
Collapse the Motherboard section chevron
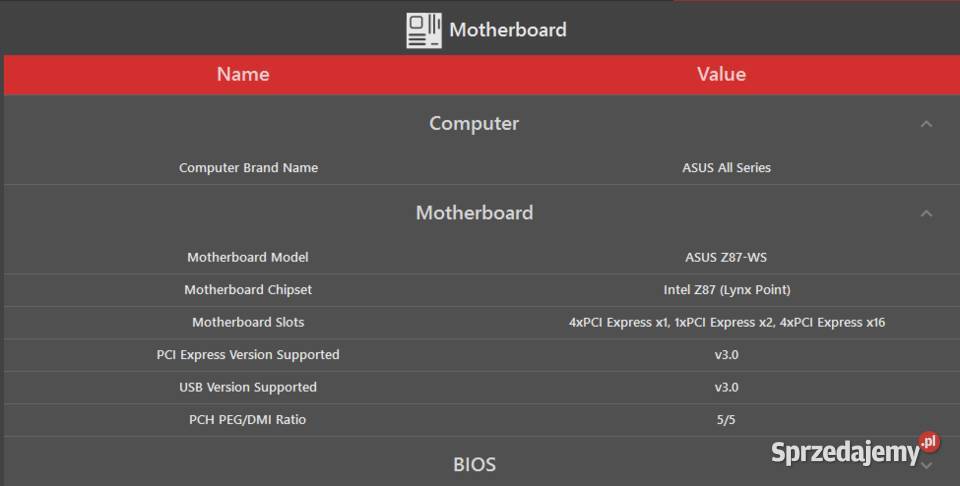pyautogui.click(x=926, y=214)
